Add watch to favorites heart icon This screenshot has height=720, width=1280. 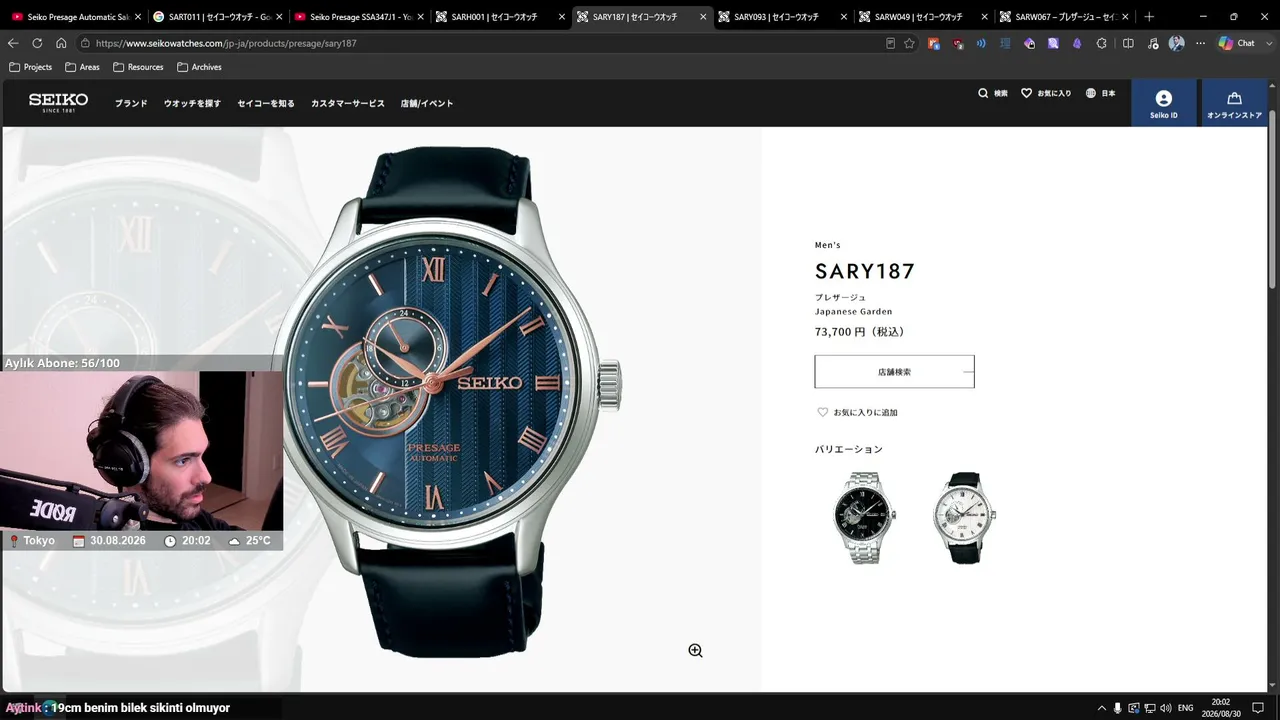(x=823, y=412)
